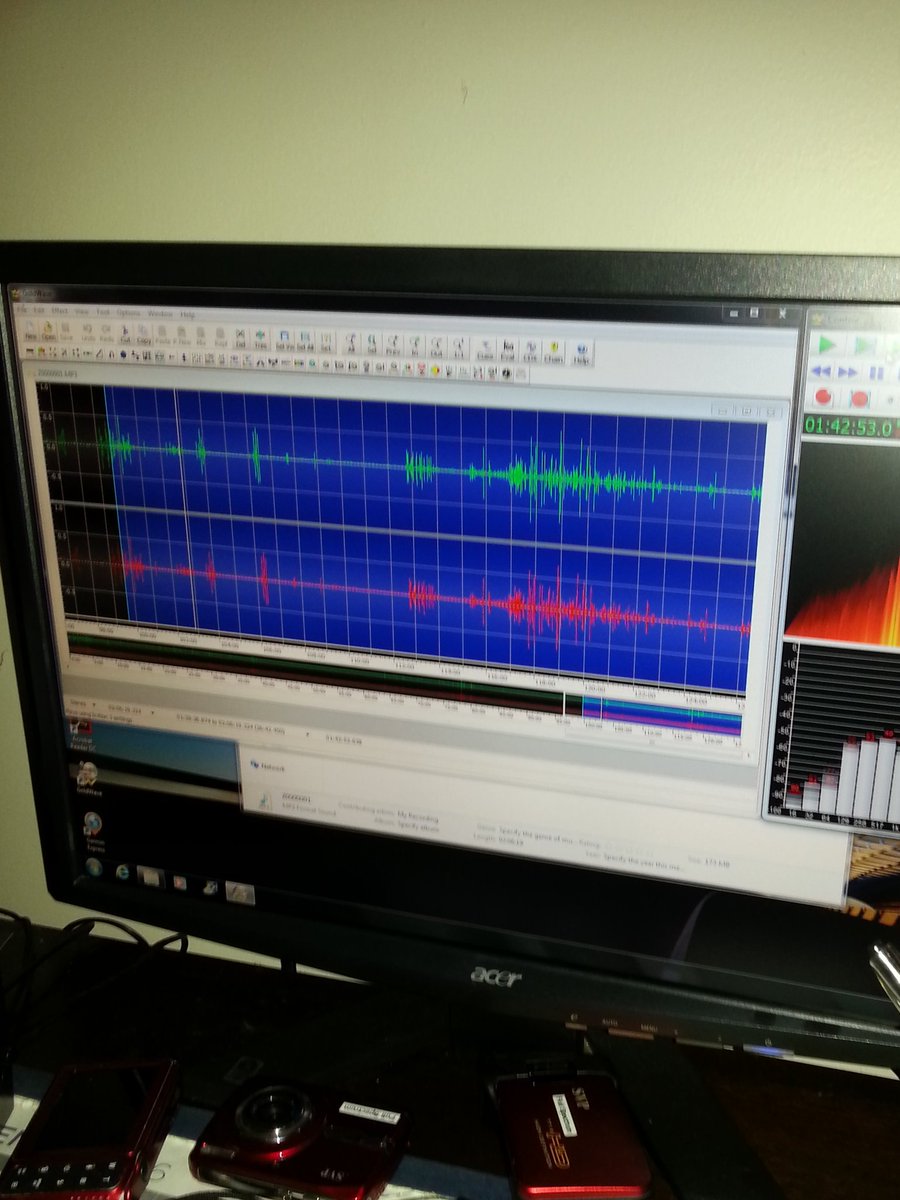This screenshot has width=900, height=1200.
Task: Click the Trim toolbar button
Action: tap(260, 339)
